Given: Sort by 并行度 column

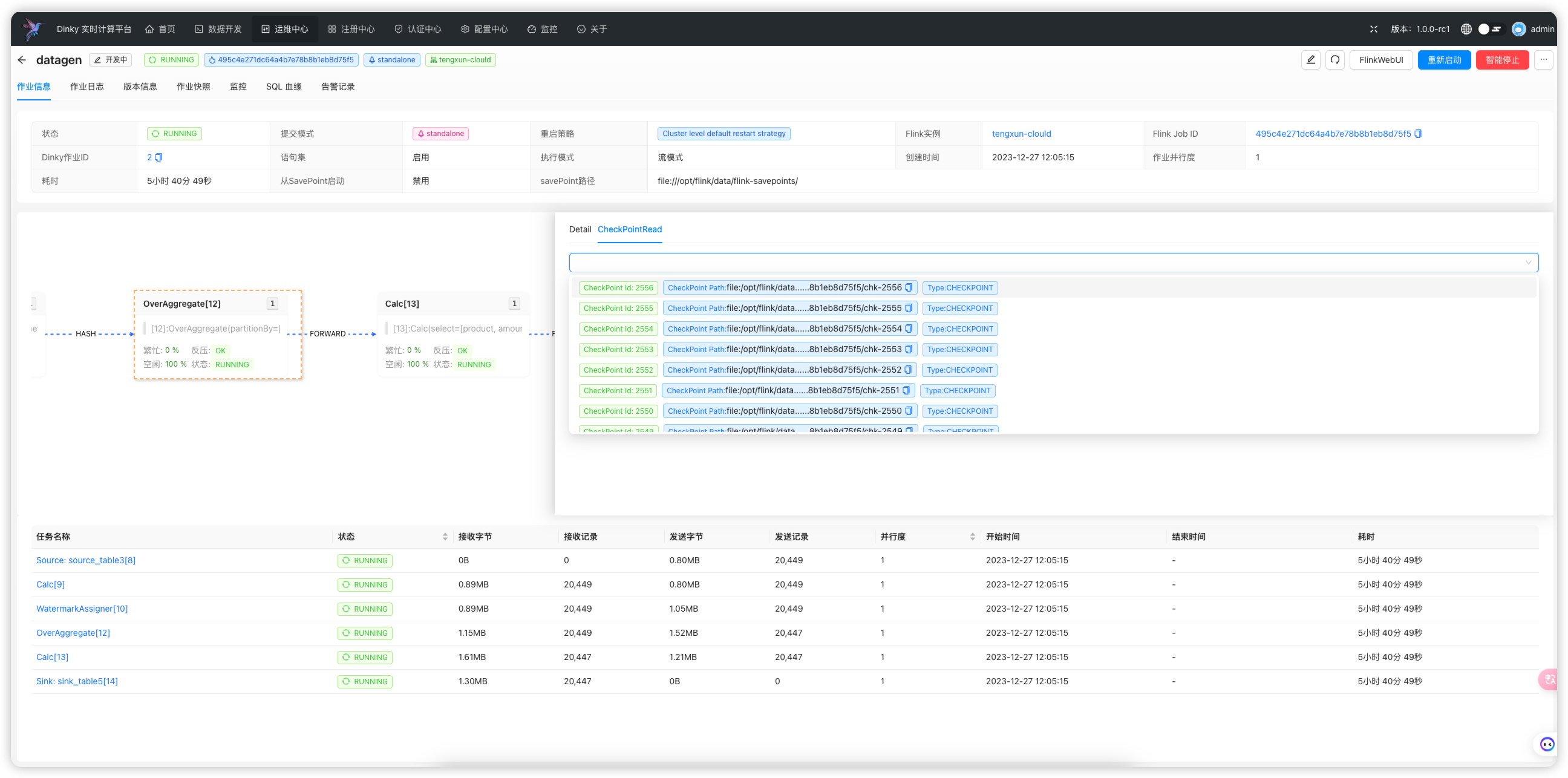Looking at the screenshot, I should coord(973,537).
